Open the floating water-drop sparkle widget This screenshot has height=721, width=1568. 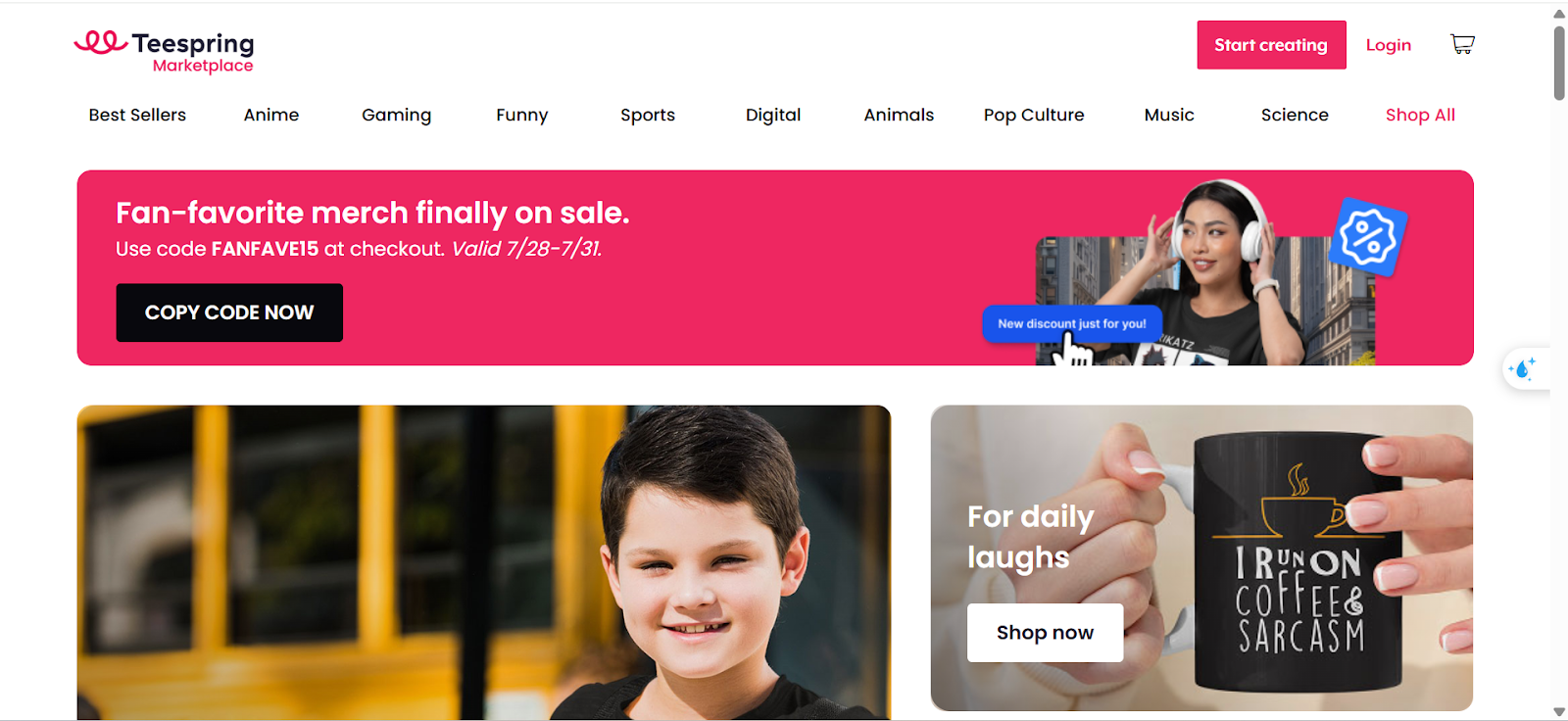coord(1525,369)
